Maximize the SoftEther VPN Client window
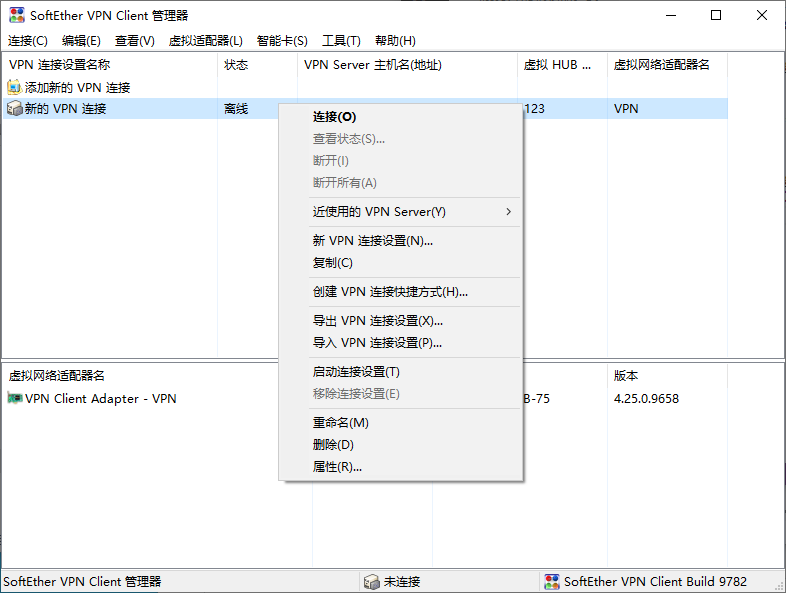This screenshot has height=593, width=786. [716, 16]
